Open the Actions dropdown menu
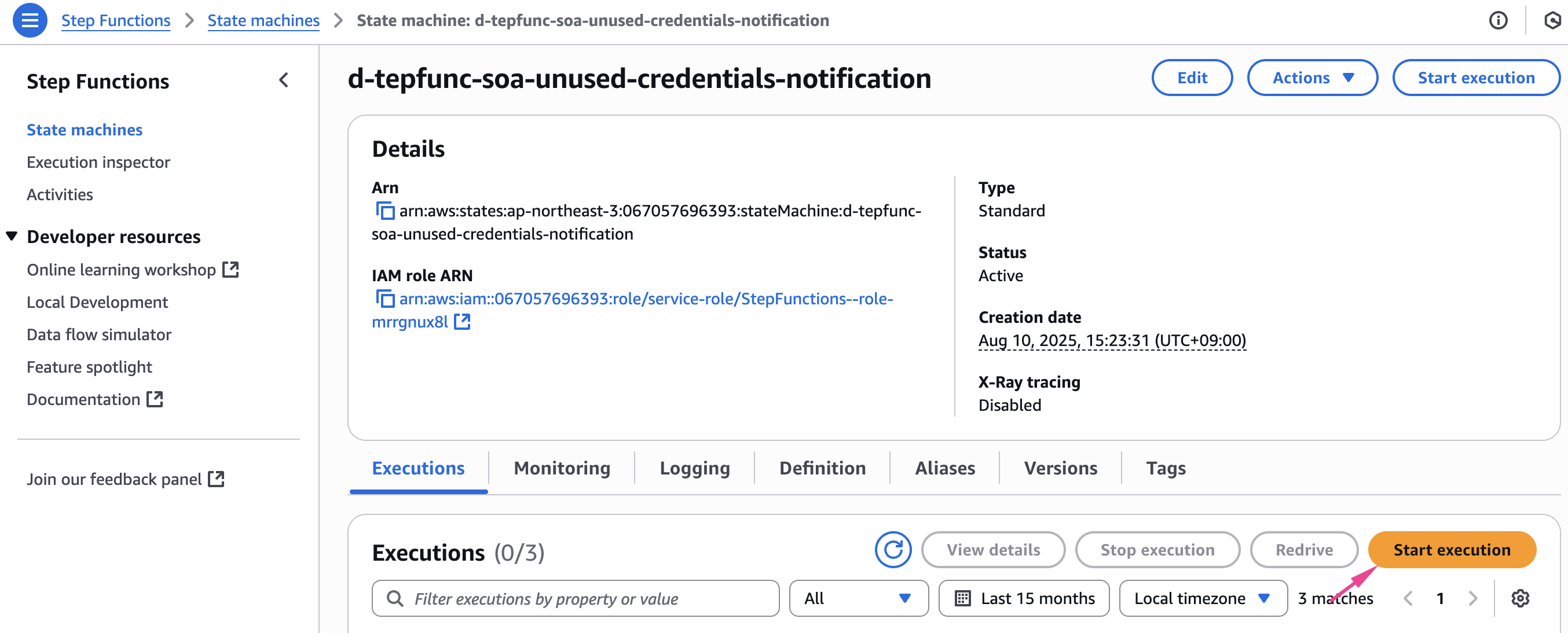 [x=1312, y=78]
